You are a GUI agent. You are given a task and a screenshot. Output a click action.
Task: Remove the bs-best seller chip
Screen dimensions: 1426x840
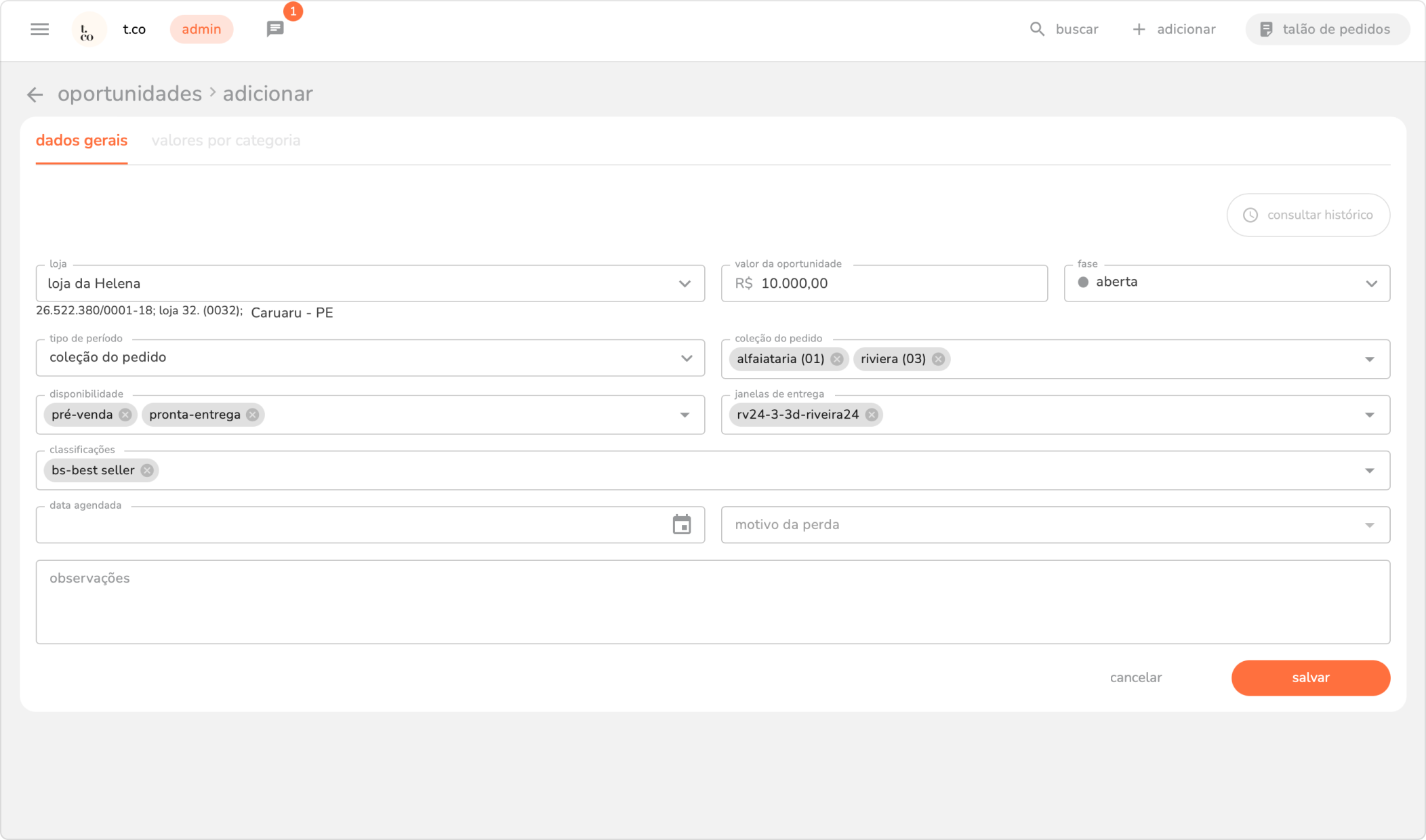[147, 470]
